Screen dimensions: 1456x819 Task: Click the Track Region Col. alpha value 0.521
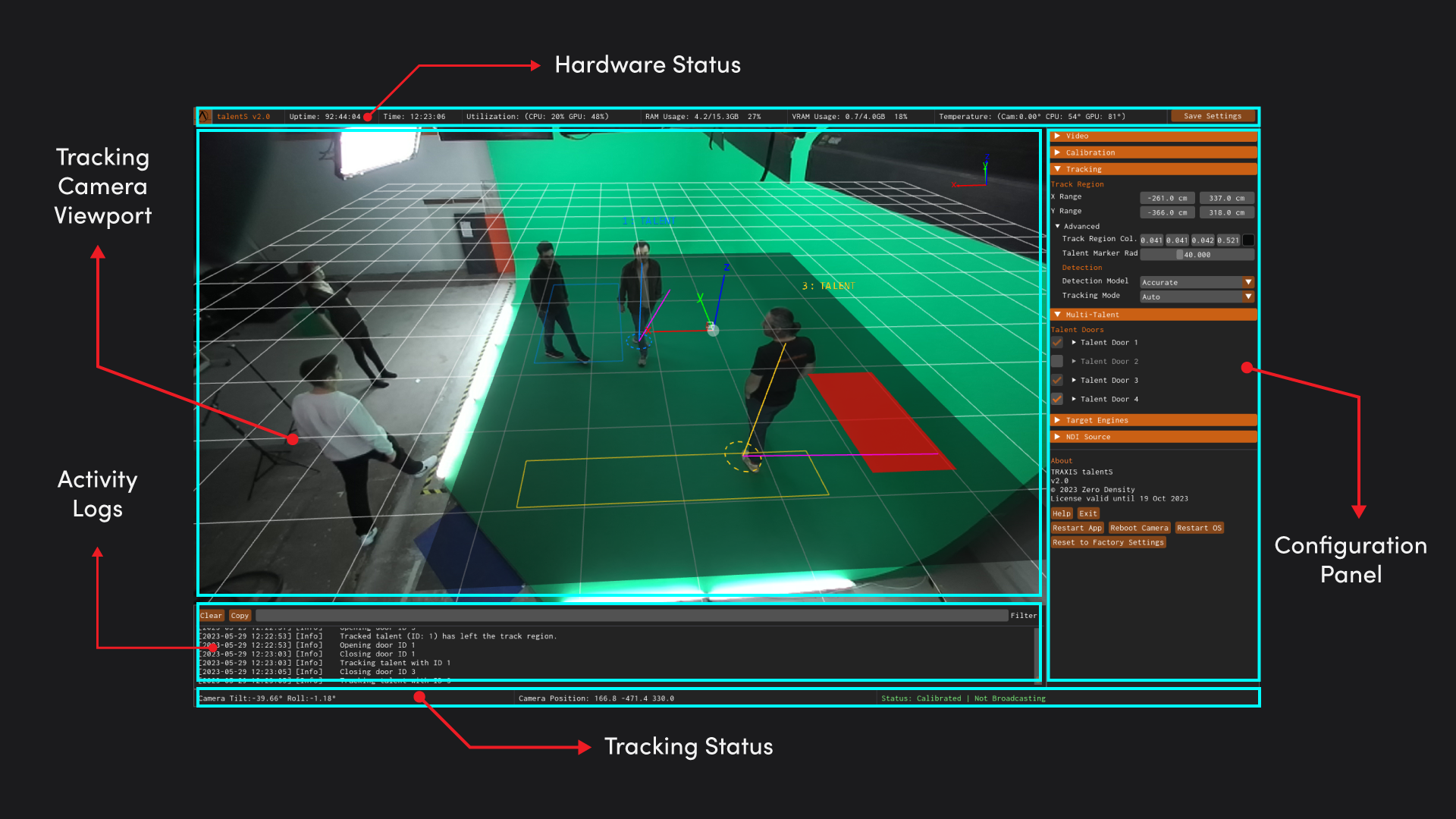1228,240
